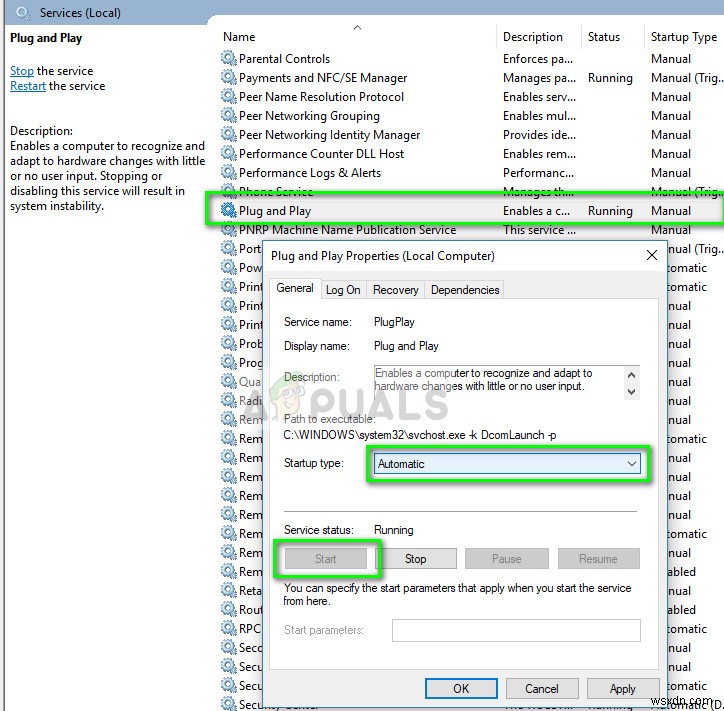Click the Resume service button

click(x=598, y=559)
